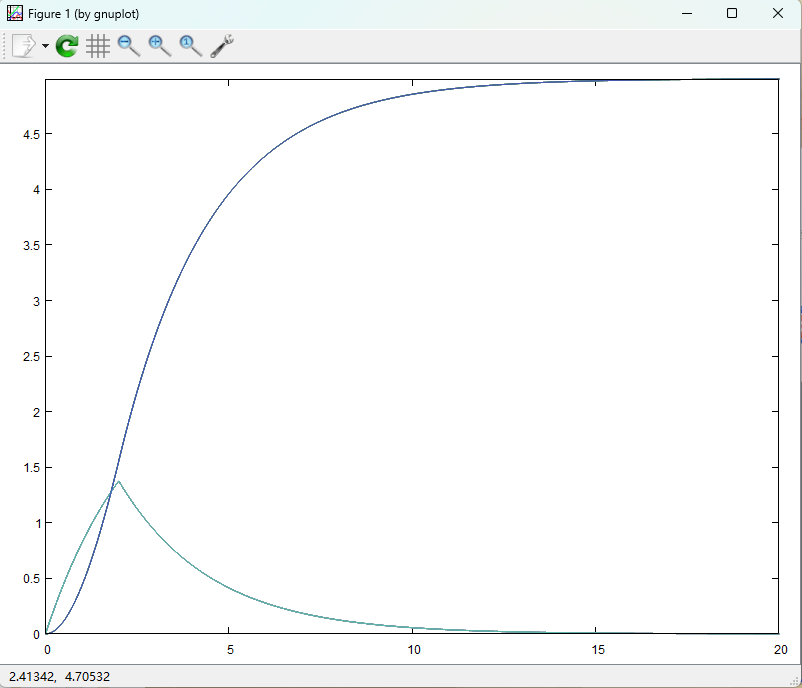
Task: Minimize the Figure 1 window
Action: coord(686,14)
